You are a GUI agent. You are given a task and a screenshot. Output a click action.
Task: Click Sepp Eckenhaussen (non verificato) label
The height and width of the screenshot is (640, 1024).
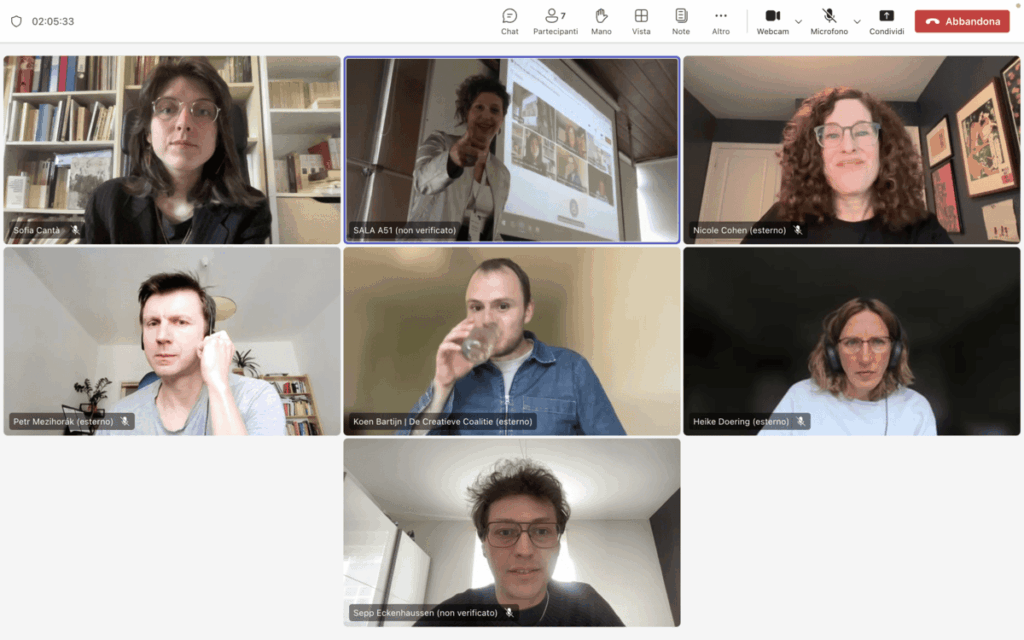(425, 613)
